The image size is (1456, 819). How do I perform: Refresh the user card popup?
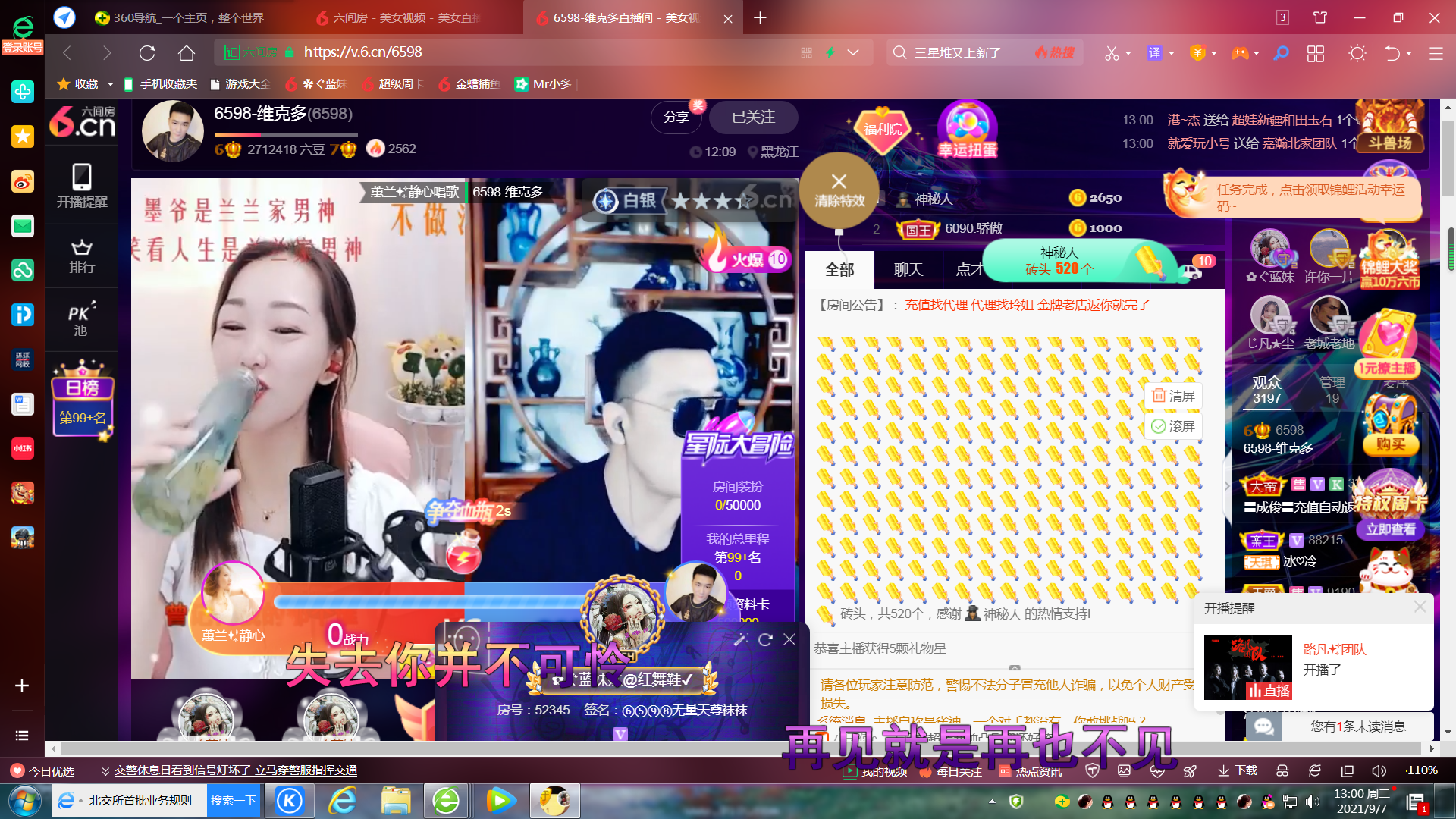point(765,639)
